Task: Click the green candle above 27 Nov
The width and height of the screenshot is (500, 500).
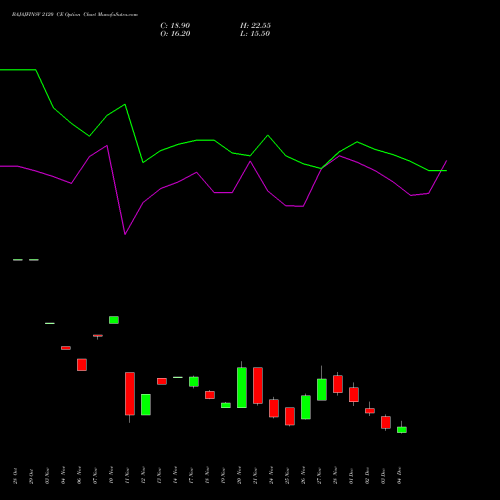Action: 322,390
